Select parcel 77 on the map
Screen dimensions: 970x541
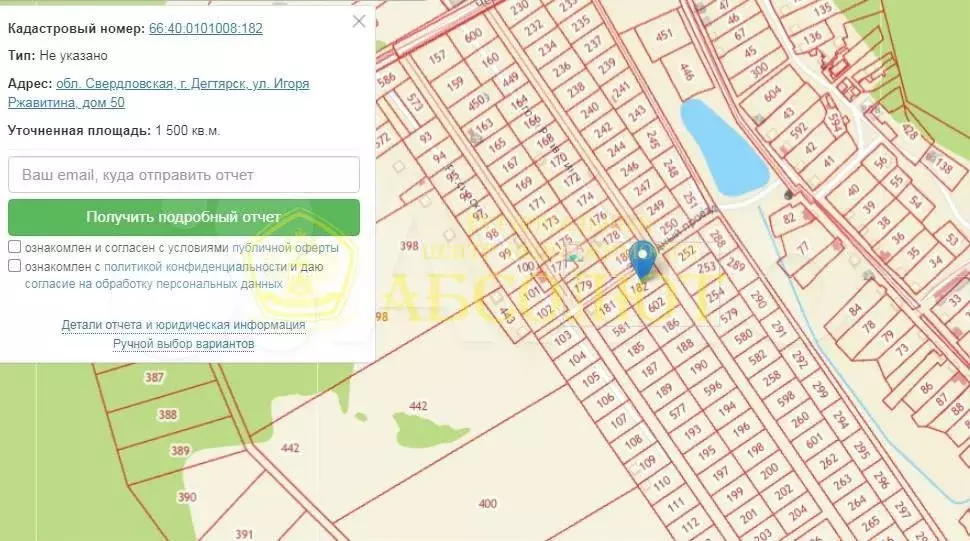[802, 249]
